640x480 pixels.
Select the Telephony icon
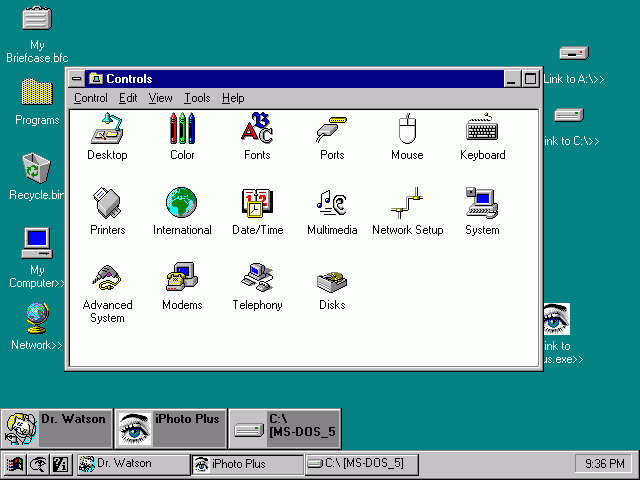click(257, 277)
